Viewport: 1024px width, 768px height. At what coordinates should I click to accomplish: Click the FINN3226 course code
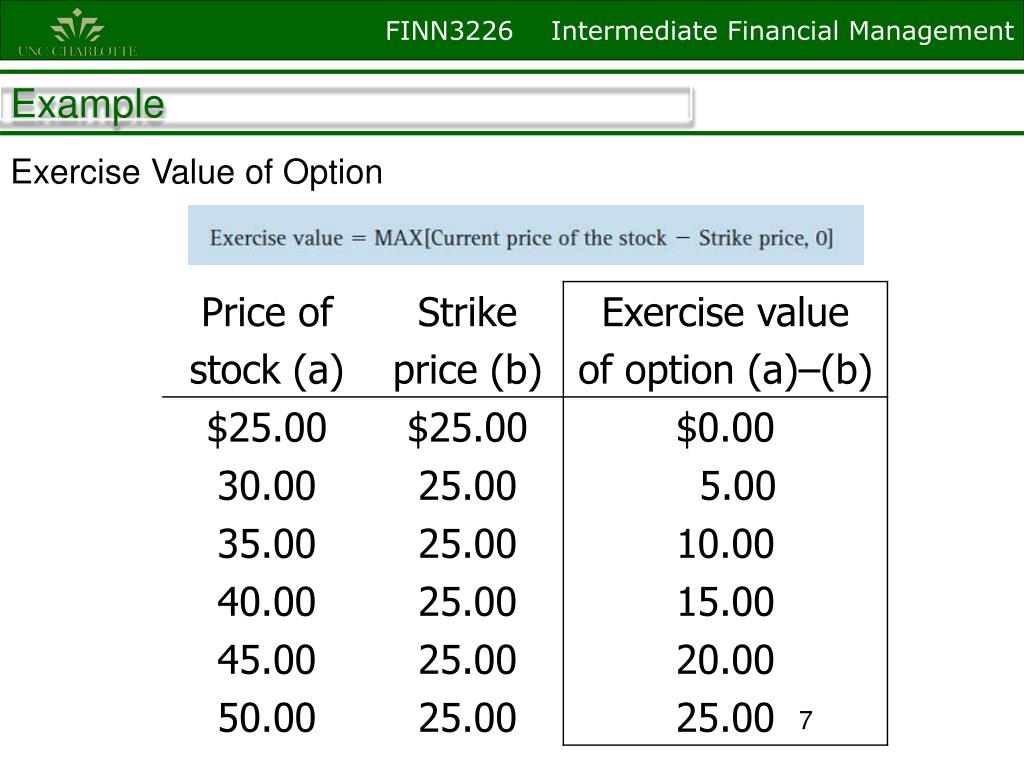(449, 31)
